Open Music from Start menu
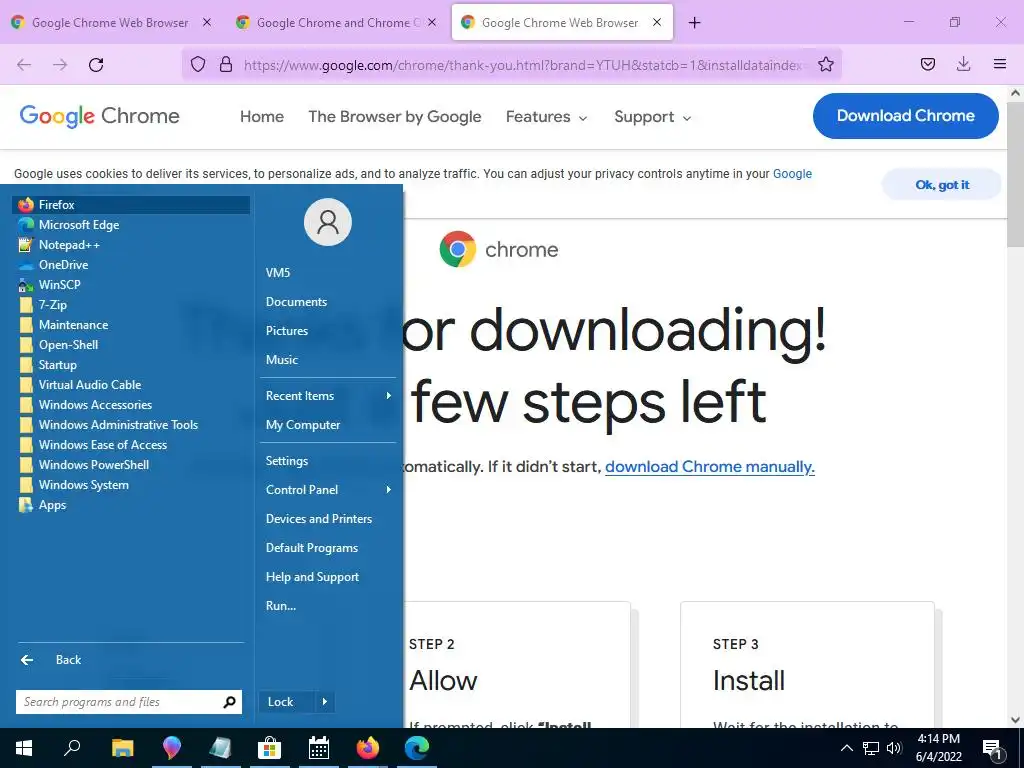 tap(328, 360)
